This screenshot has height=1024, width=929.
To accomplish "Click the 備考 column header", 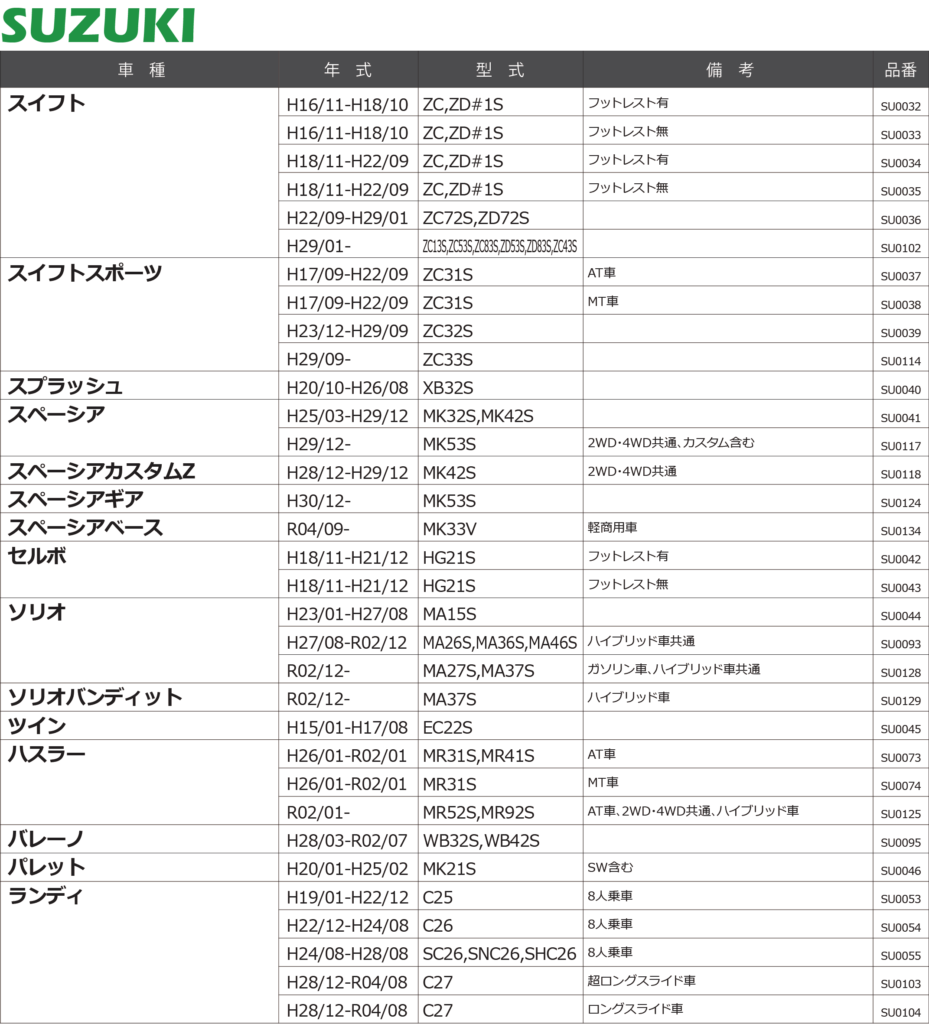I will pyautogui.click(x=729, y=70).
